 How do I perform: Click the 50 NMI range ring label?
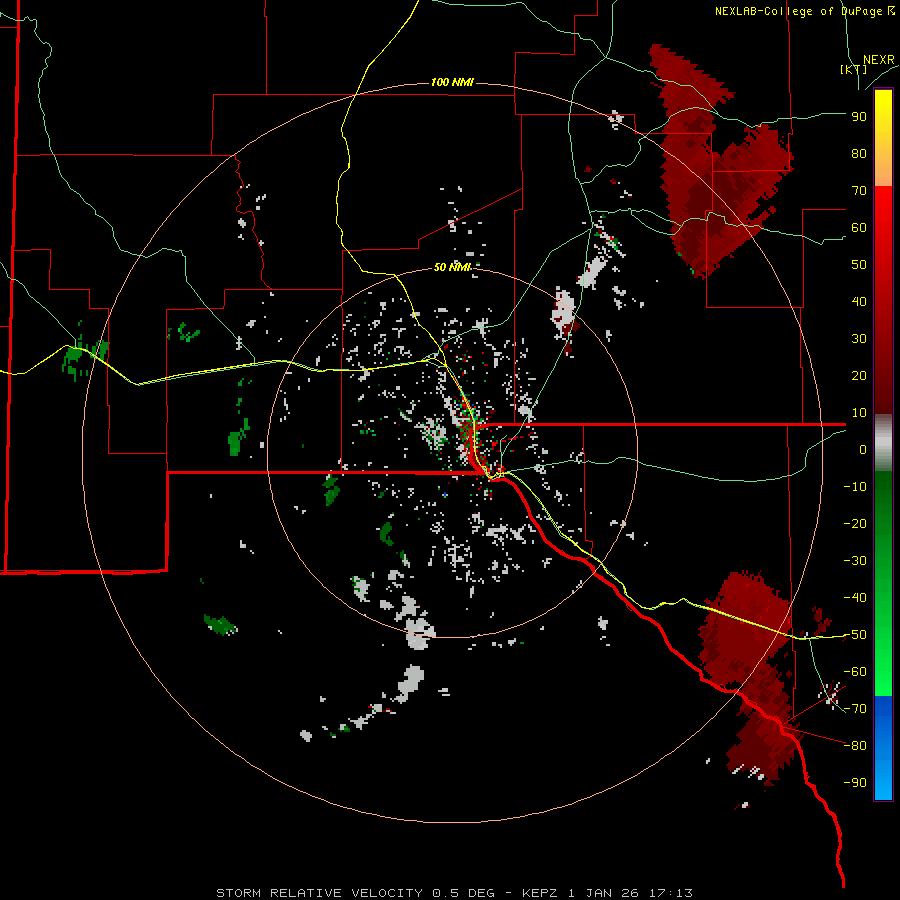click(452, 267)
